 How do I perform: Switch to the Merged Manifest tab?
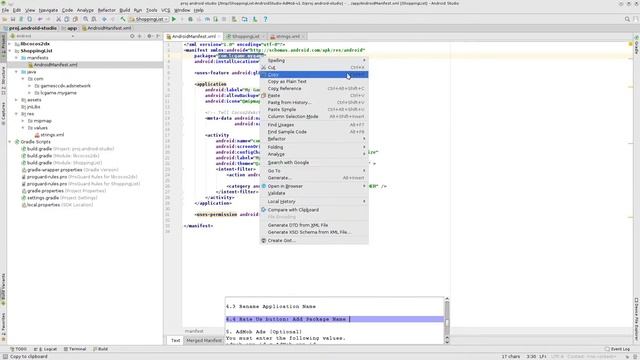[204, 340]
